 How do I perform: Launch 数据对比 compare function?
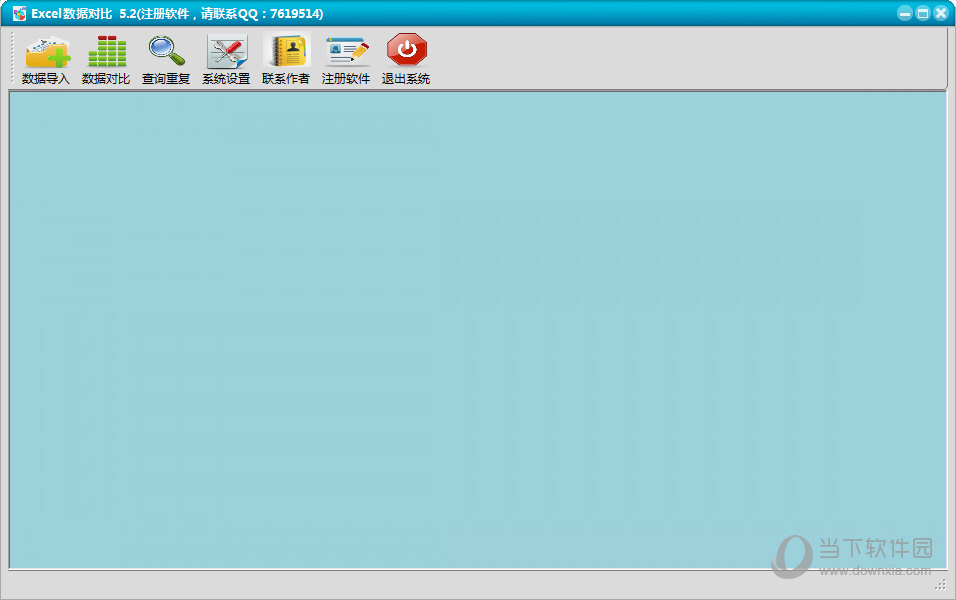click(x=106, y=59)
